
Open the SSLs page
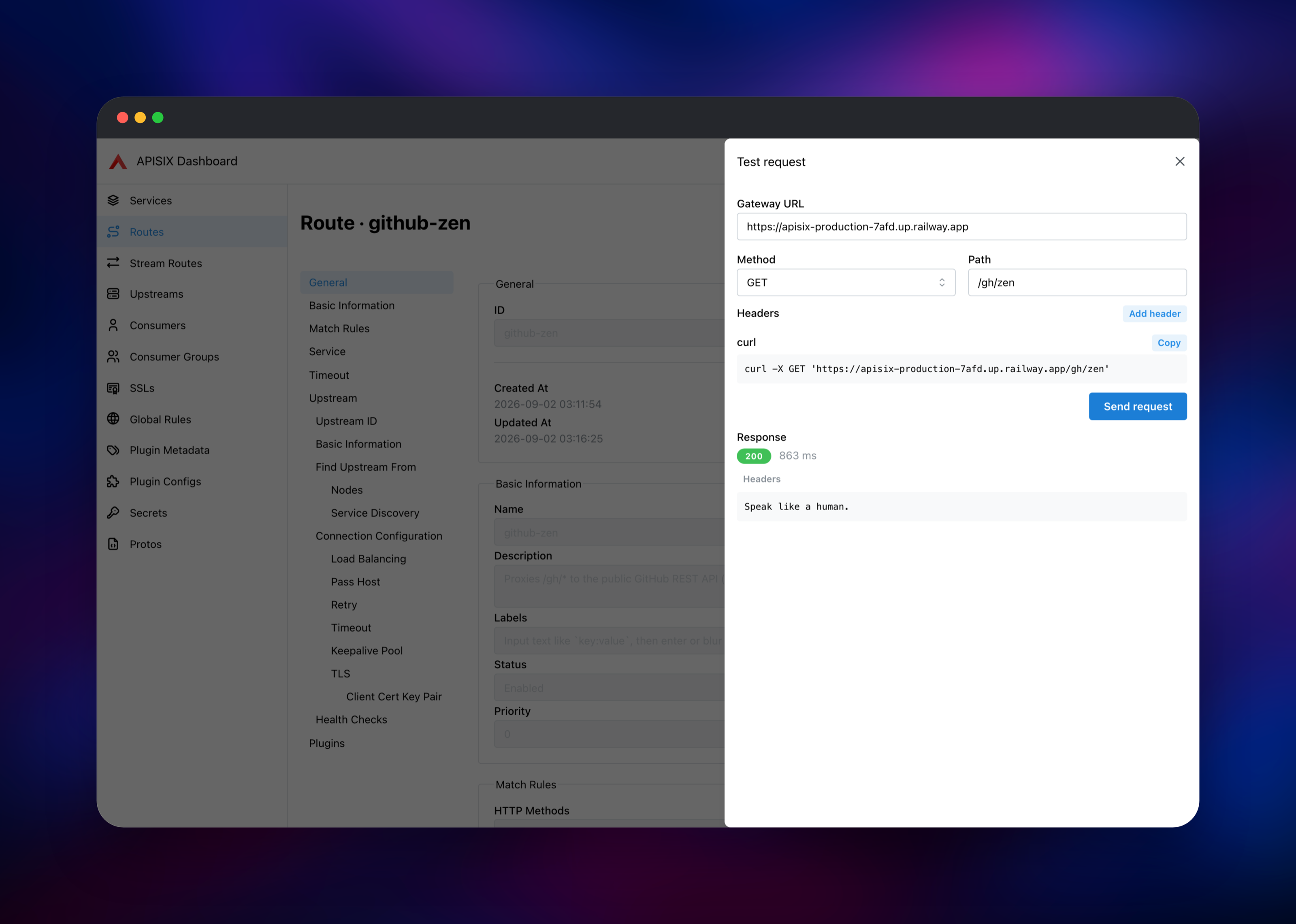[x=192, y=387]
